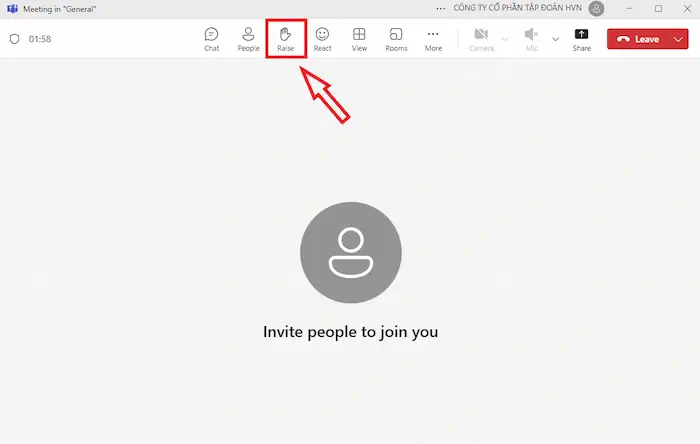
Task: Click the Teams logo in title bar
Action: point(11,9)
